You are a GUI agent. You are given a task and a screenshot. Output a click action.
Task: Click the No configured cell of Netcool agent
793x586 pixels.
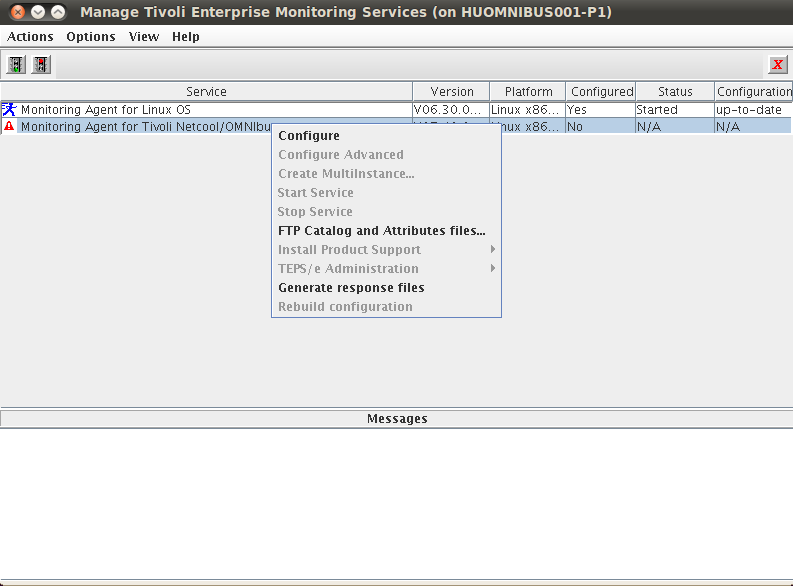point(601,126)
